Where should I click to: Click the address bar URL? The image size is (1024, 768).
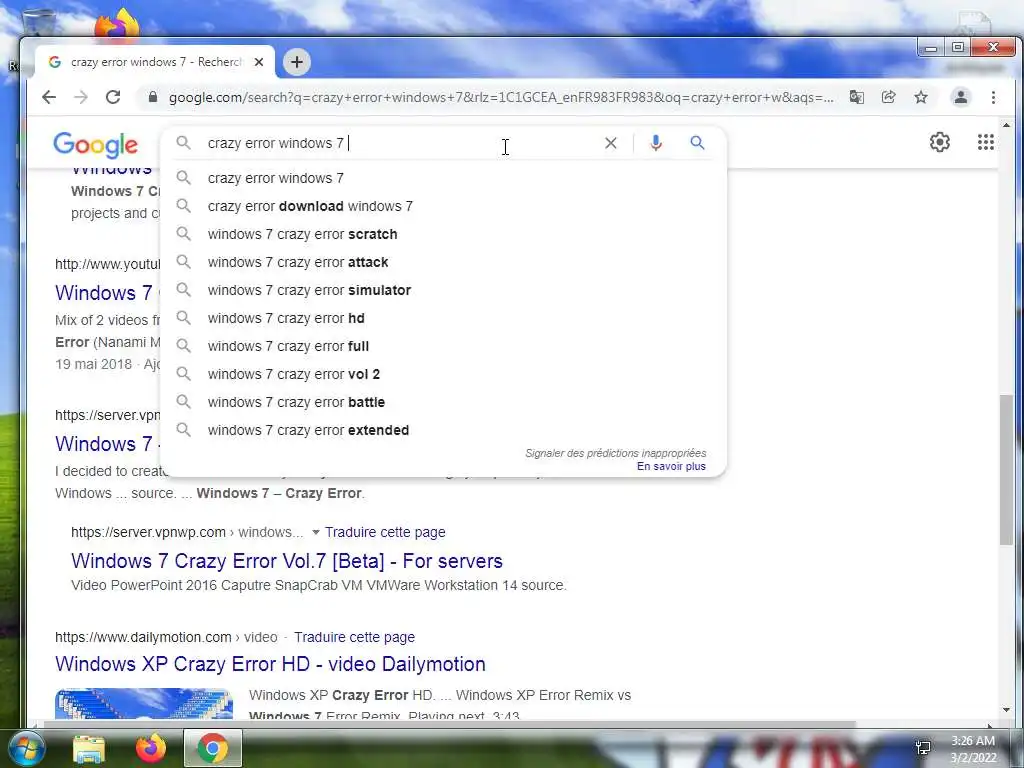[x=501, y=97]
